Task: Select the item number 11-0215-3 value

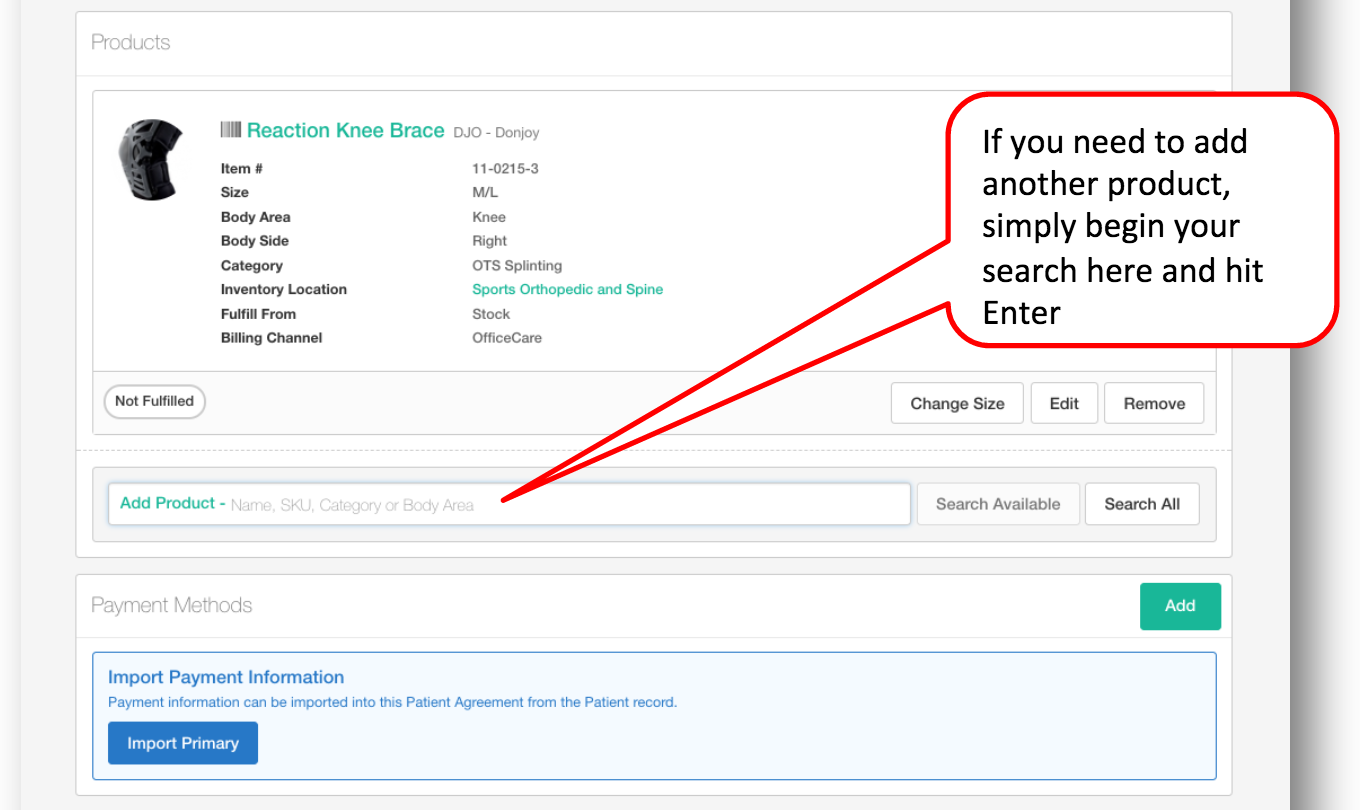Action: tap(505, 168)
